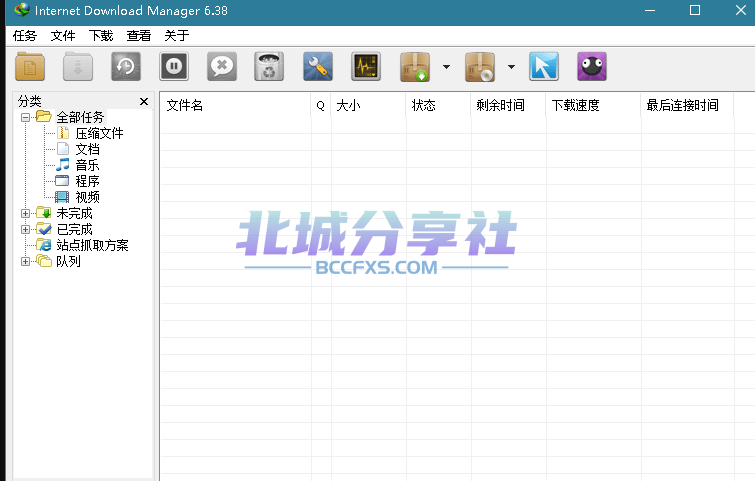Click the purple face icon in toolbar

(592, 67)
